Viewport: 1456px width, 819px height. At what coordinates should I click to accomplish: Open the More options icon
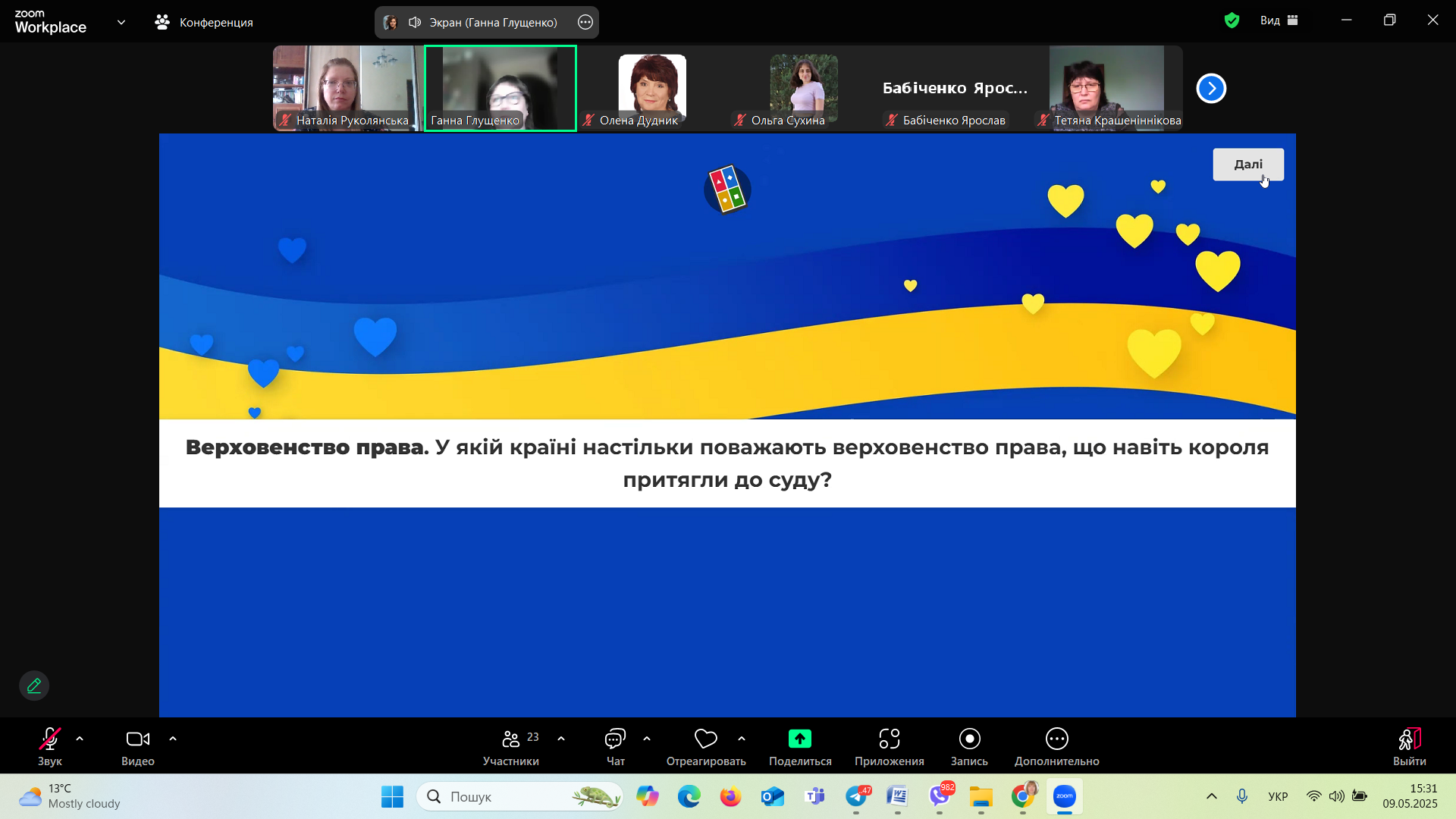click(1056, 739)
